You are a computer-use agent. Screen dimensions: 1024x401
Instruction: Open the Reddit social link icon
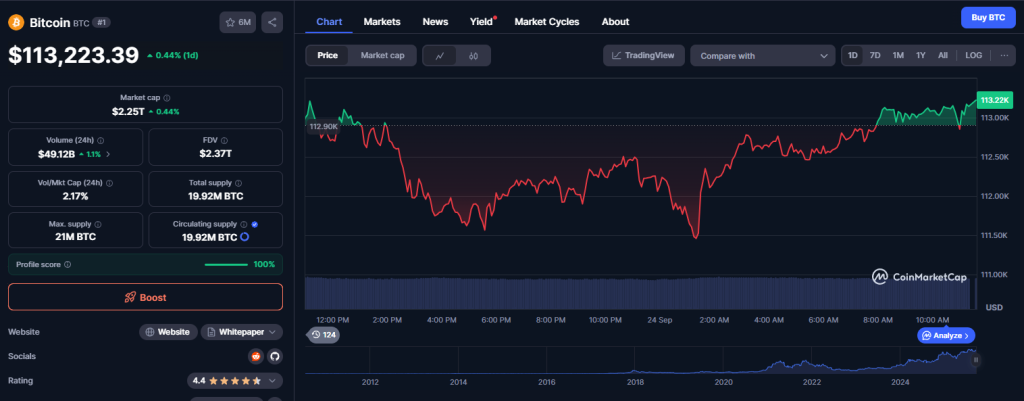tap(255, 356)
